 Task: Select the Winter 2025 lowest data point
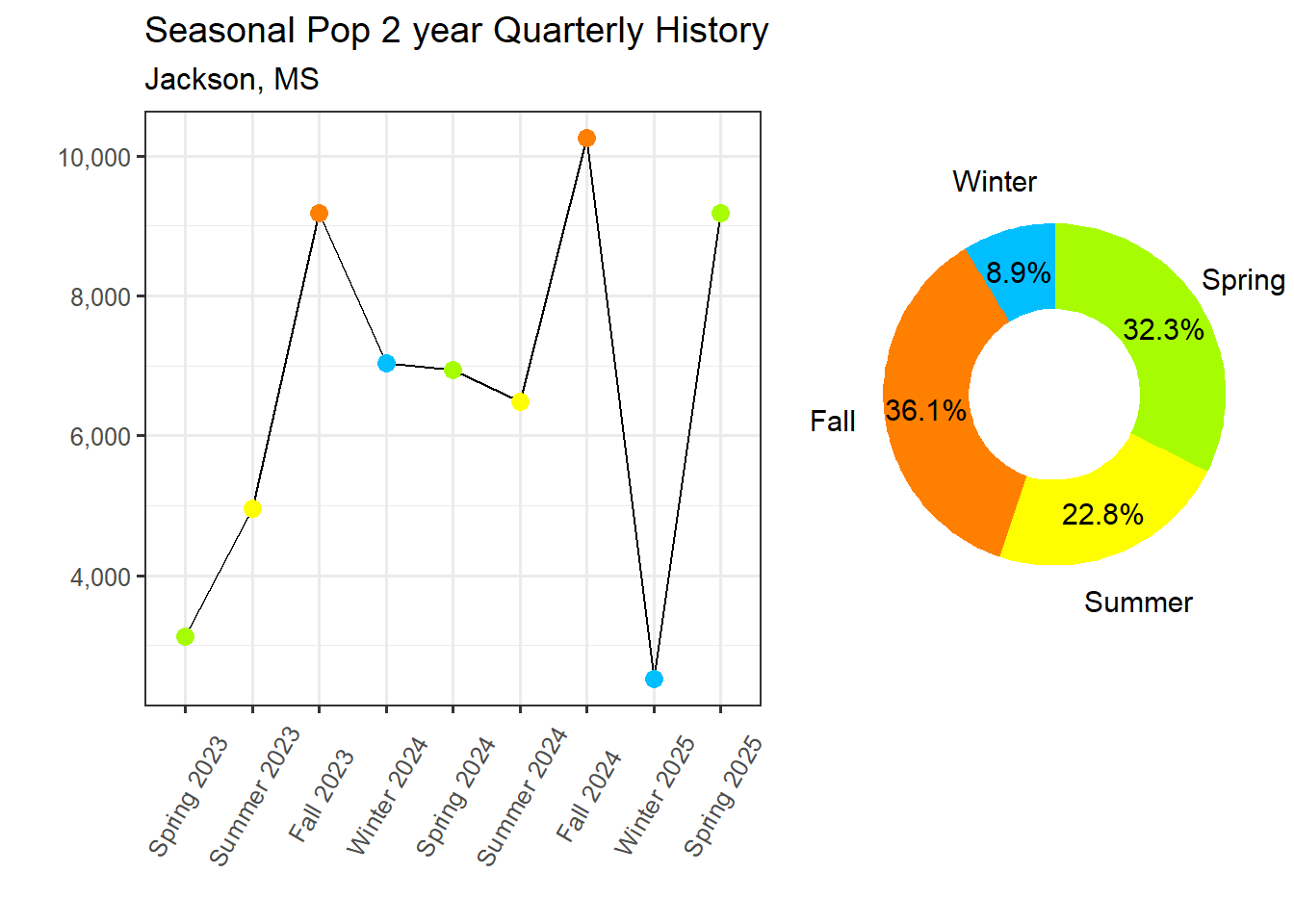tap(654, 680)
